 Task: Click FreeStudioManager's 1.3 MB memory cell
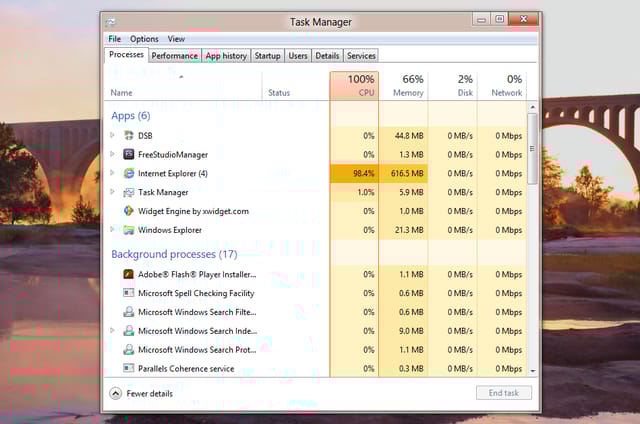click(x=403, y=154)
